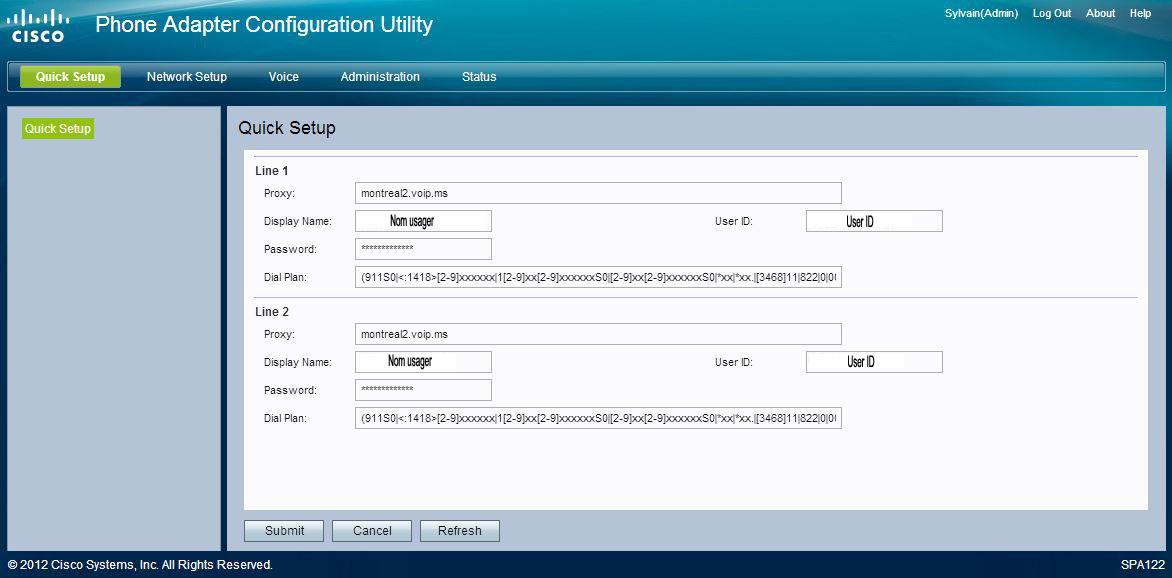The width and height of the screenshot is (1172, 578).
Task: Open the Network Setup tab
Action: click(186, 77)
